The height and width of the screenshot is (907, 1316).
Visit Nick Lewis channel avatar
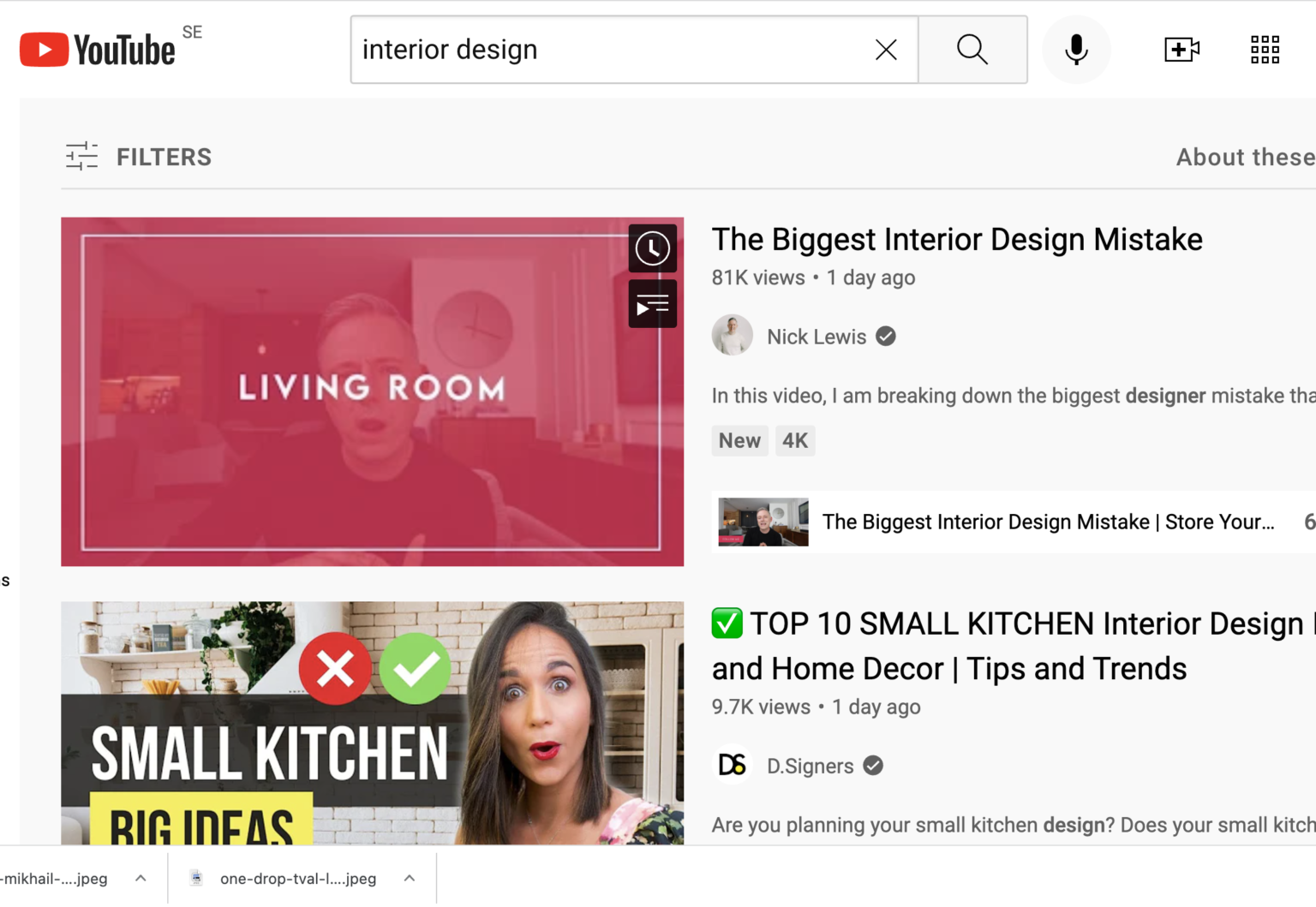[x=733, y=335]
